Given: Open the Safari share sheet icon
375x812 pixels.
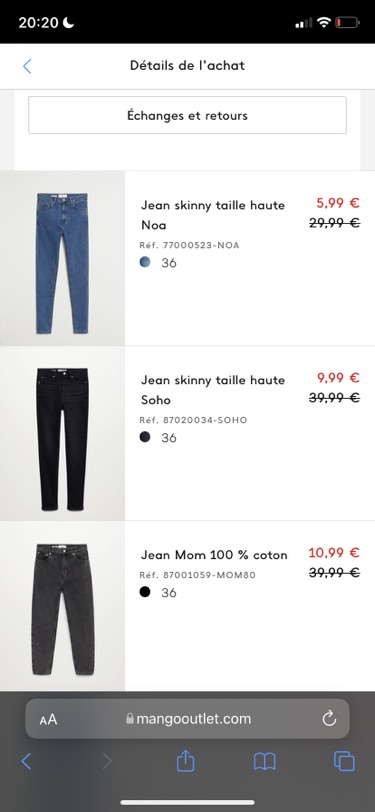Looking at the screenshot, I should pyautogui.click(x=185, y=761).
